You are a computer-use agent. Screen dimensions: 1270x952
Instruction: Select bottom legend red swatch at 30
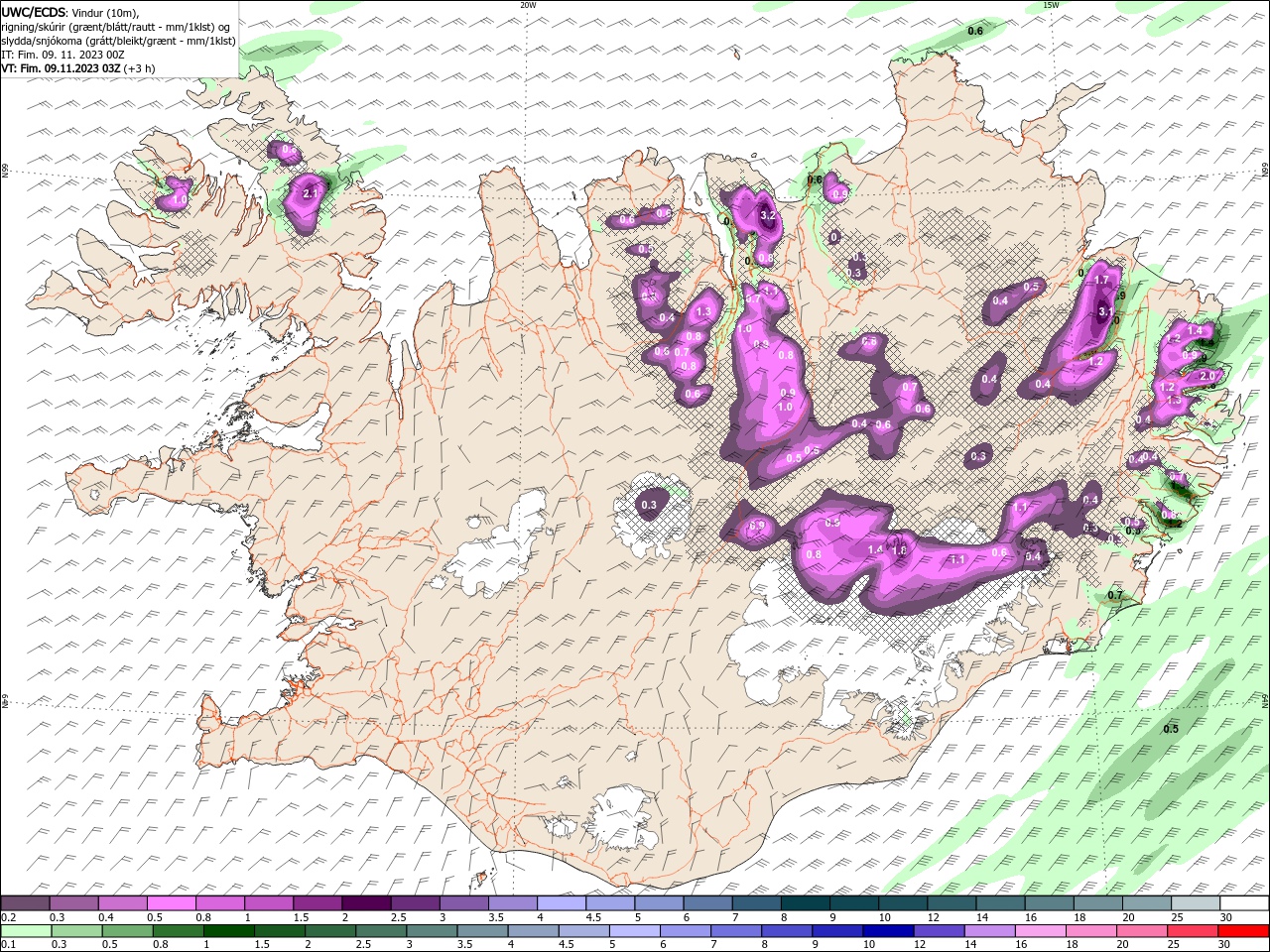coord(1242,931)
